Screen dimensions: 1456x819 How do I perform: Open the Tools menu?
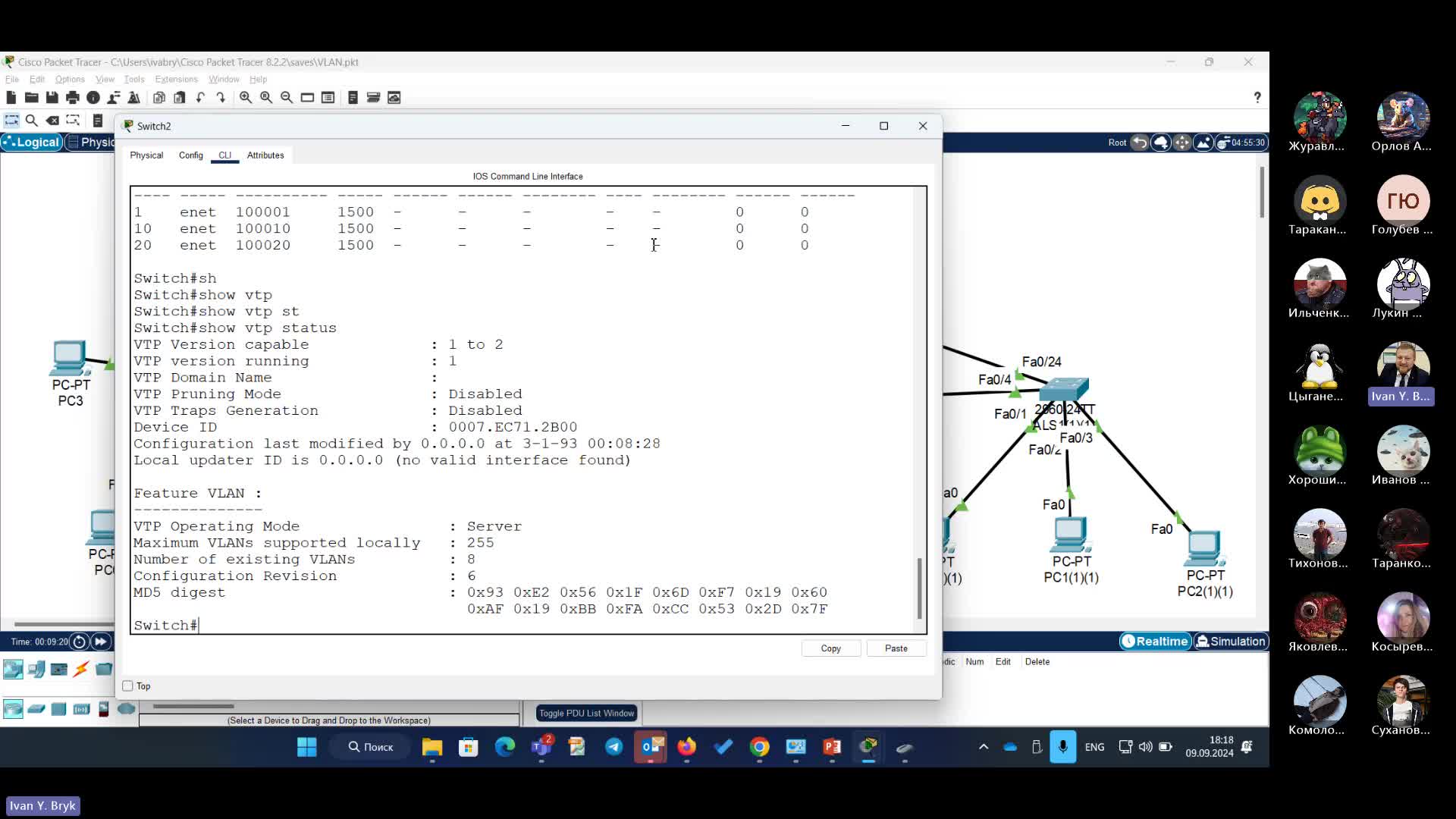click(134, 79)
